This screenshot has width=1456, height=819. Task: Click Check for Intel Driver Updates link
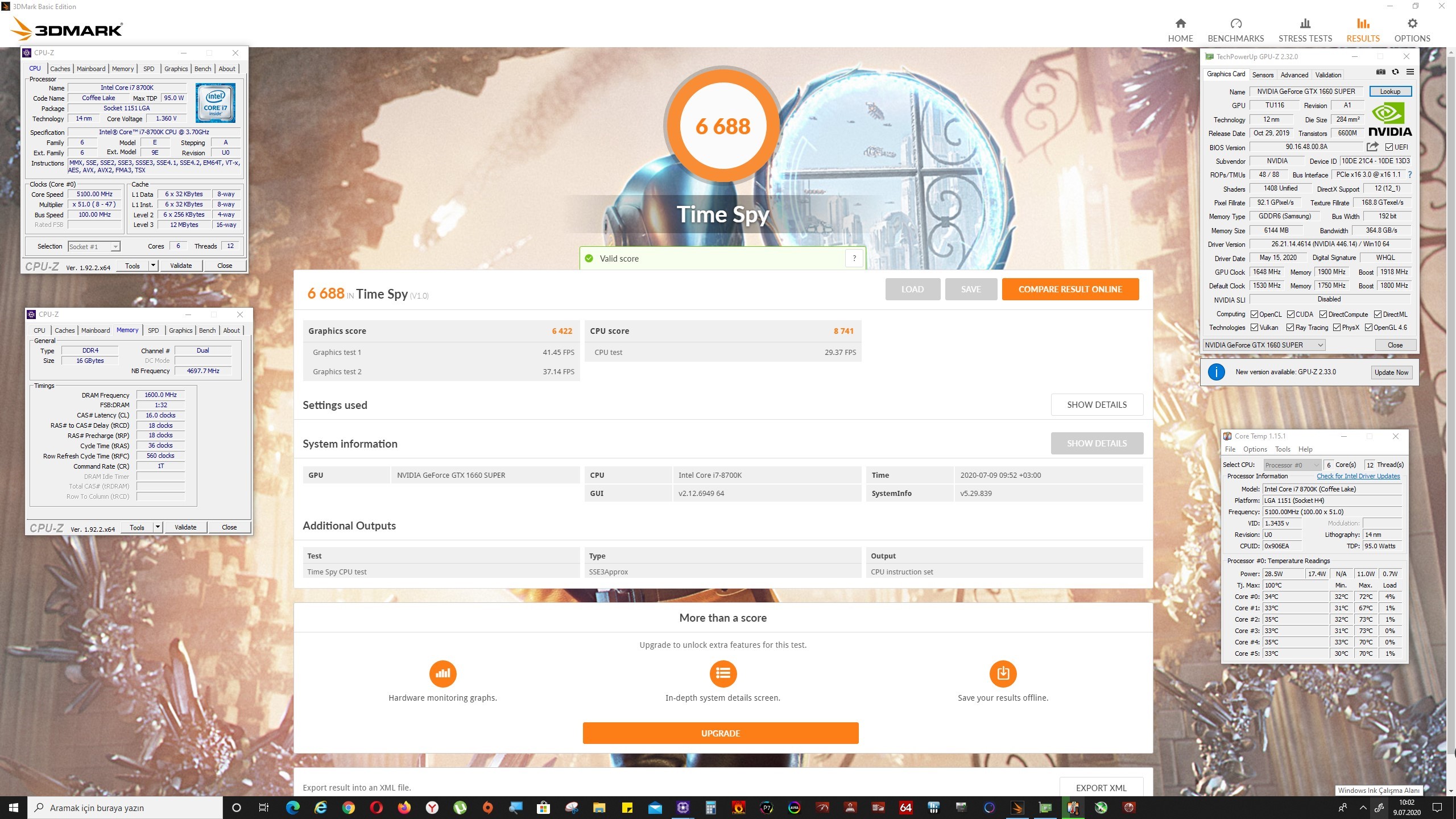pyautogui.click(x=1358, y=476)
